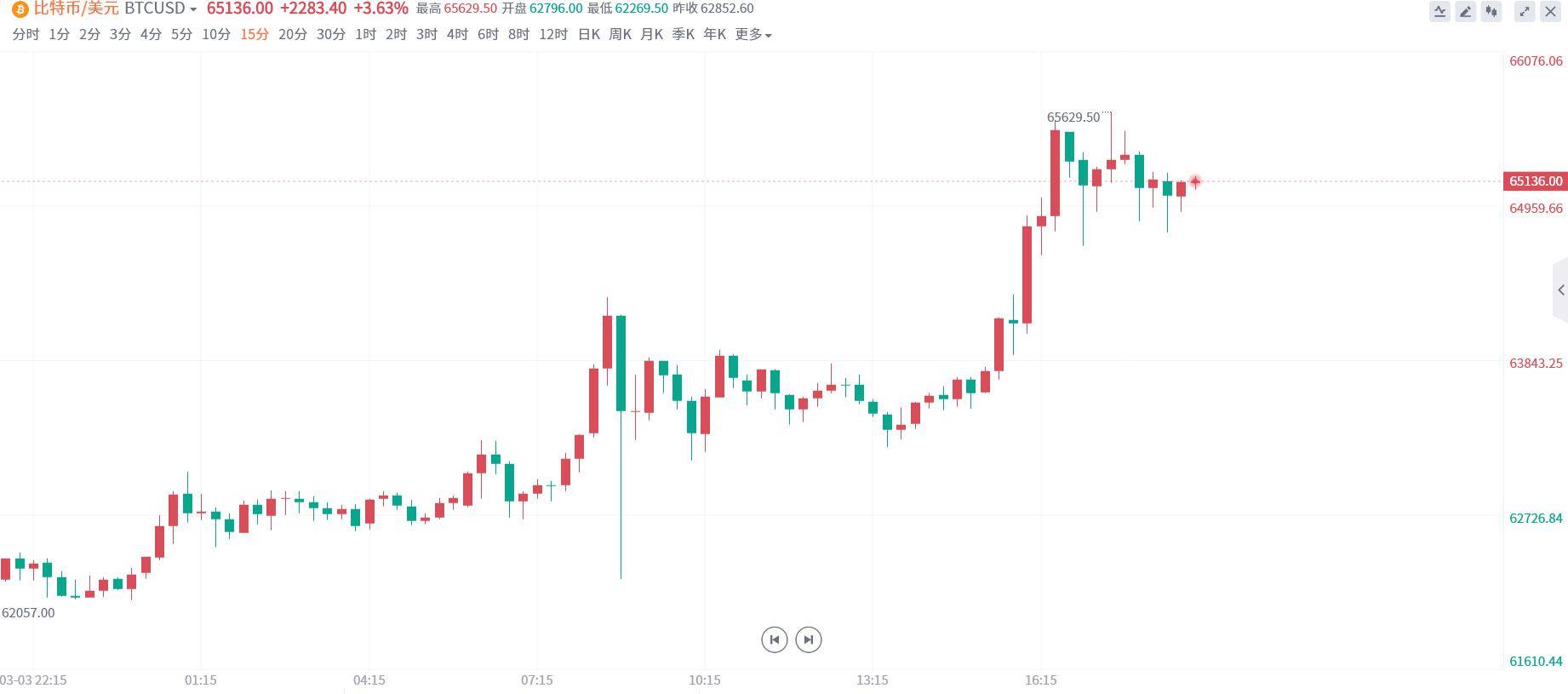
Task: Switch chart style with candlestick icon
Action: pos(1491,12)
